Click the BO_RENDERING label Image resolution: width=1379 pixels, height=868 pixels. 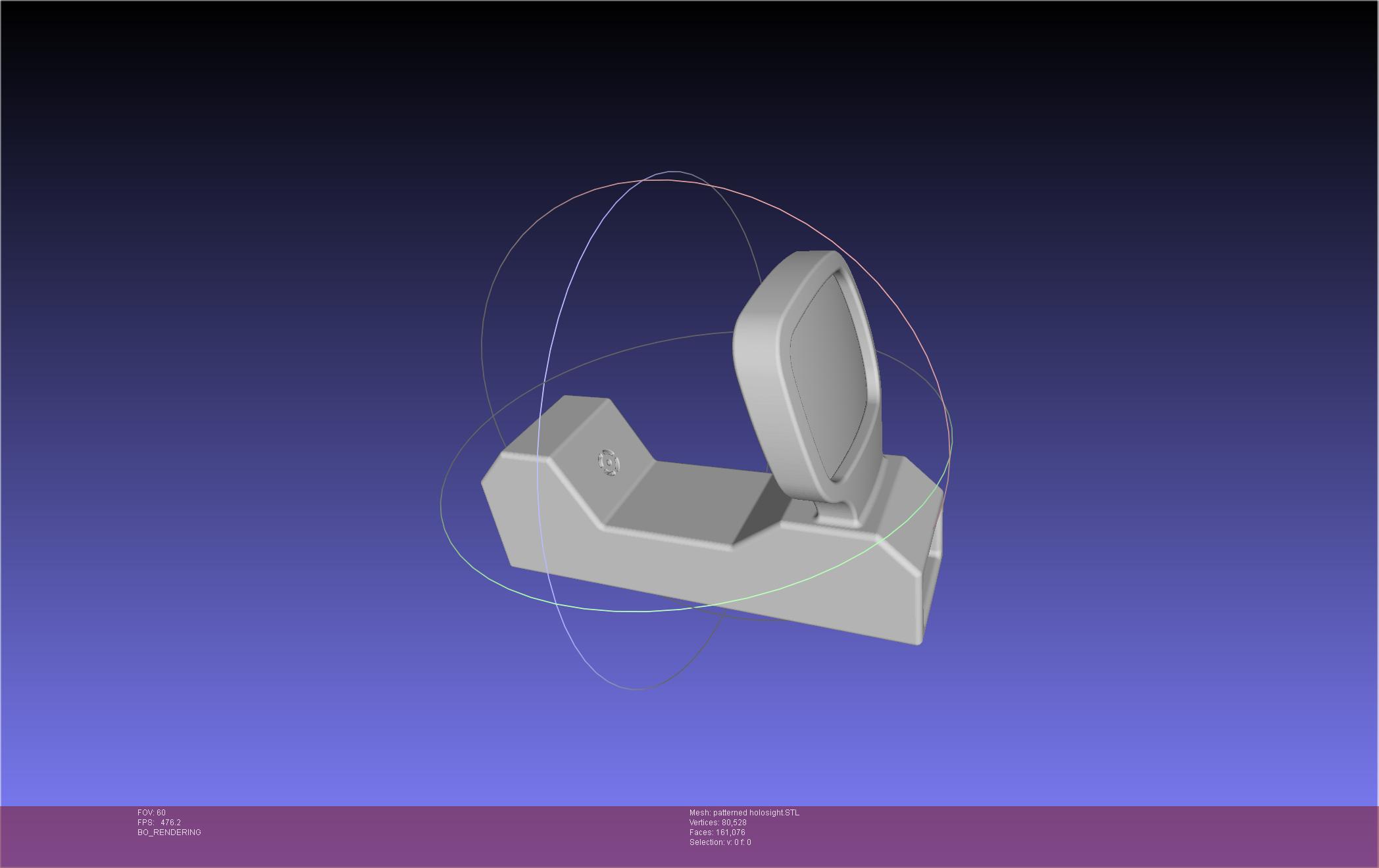click(x=169, y=832)
